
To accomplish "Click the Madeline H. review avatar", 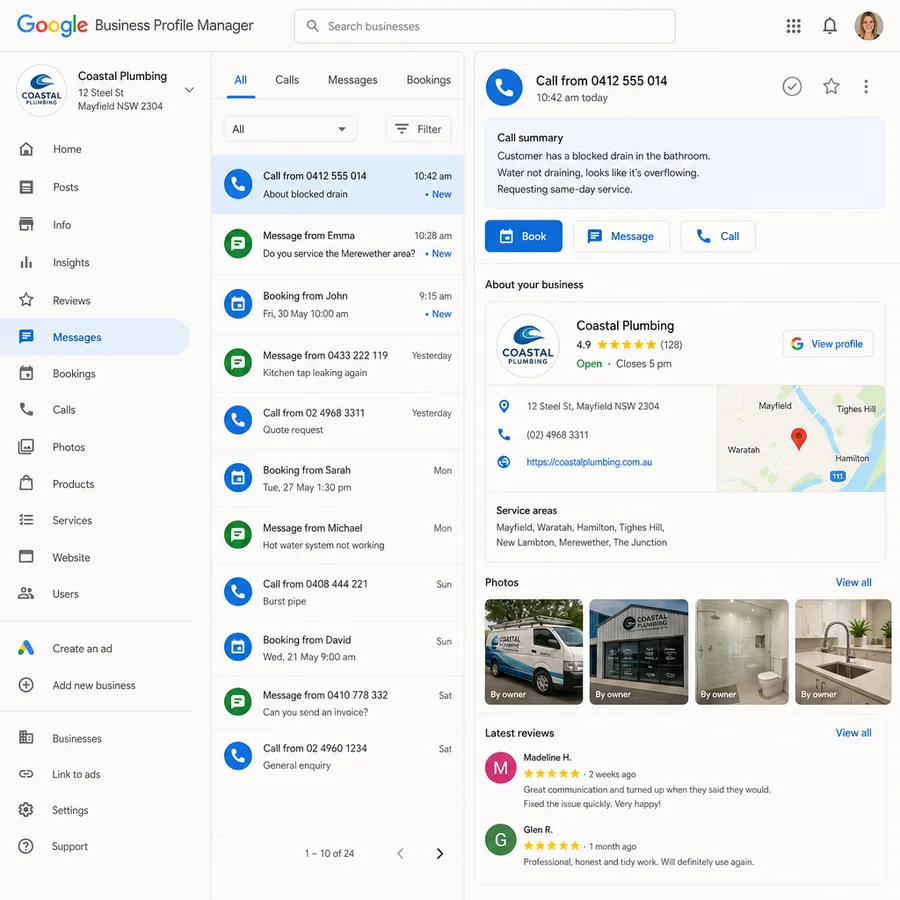I will pyautogui.click(x=501, y=767).
